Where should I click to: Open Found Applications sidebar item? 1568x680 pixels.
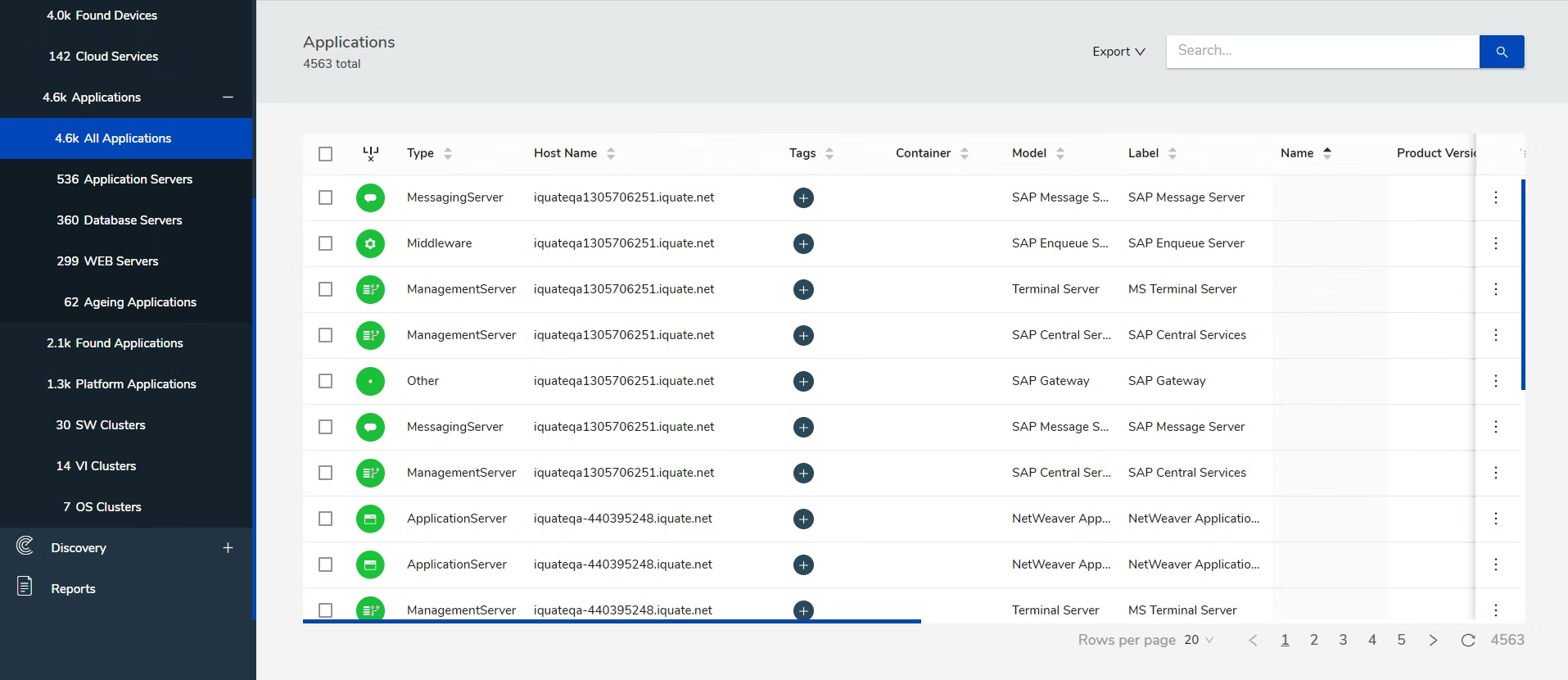126,343
